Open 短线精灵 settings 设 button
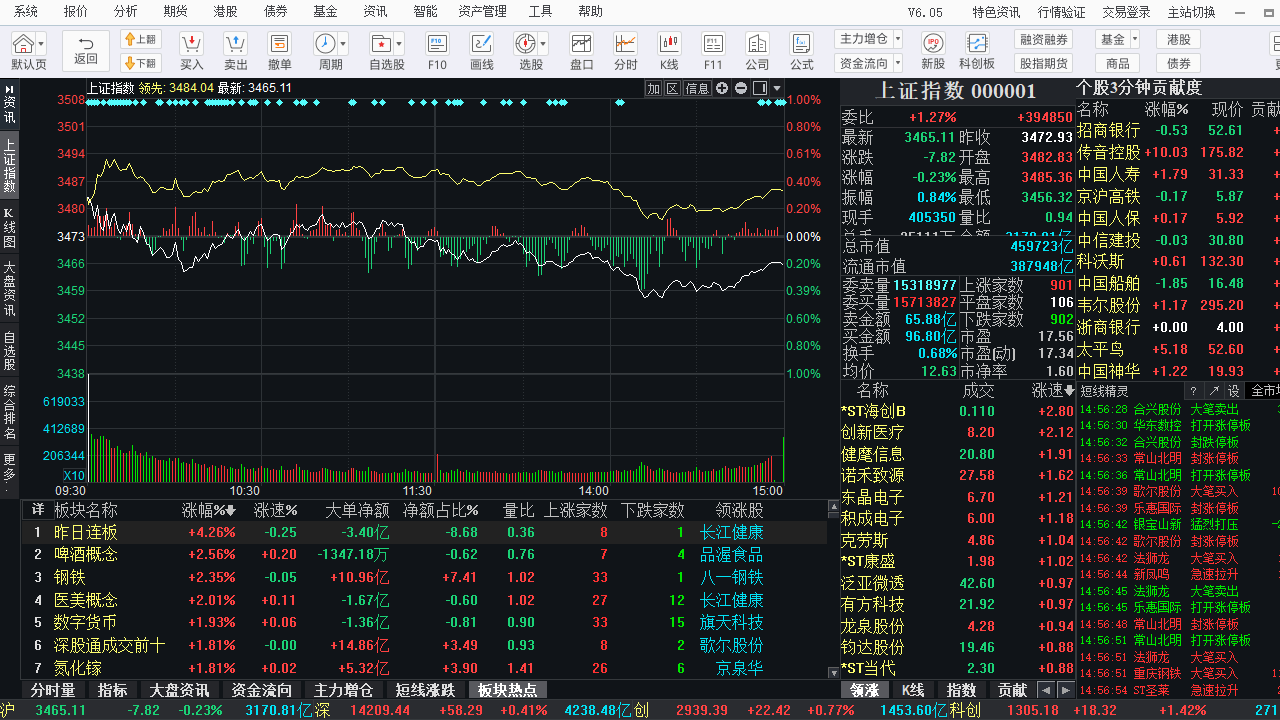This screenshot has height=720, width=1280. tap(1234, 391)
